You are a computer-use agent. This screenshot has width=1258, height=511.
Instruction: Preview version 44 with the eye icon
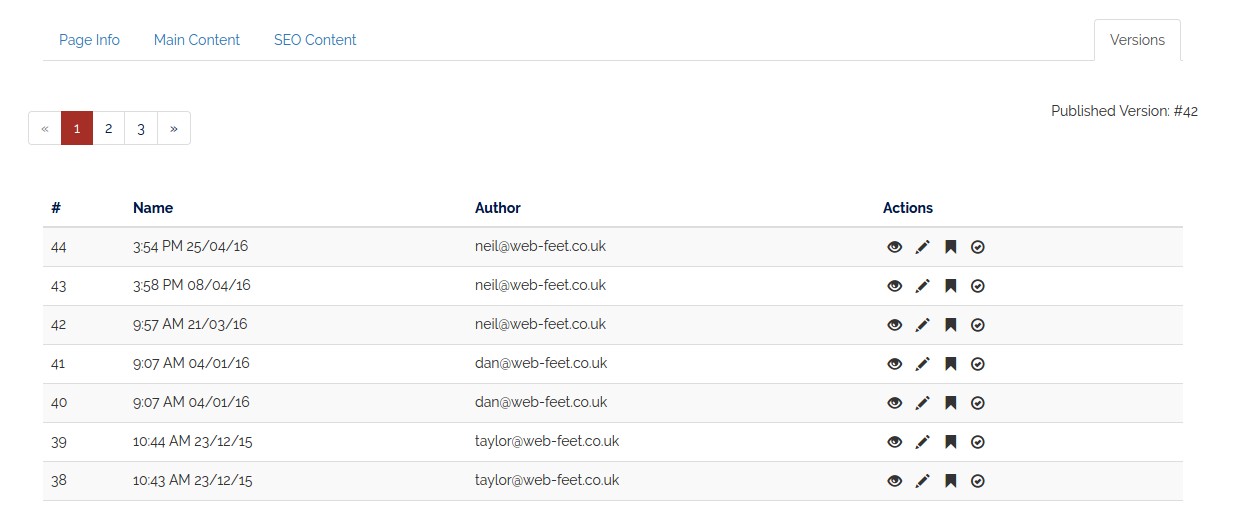895,247
